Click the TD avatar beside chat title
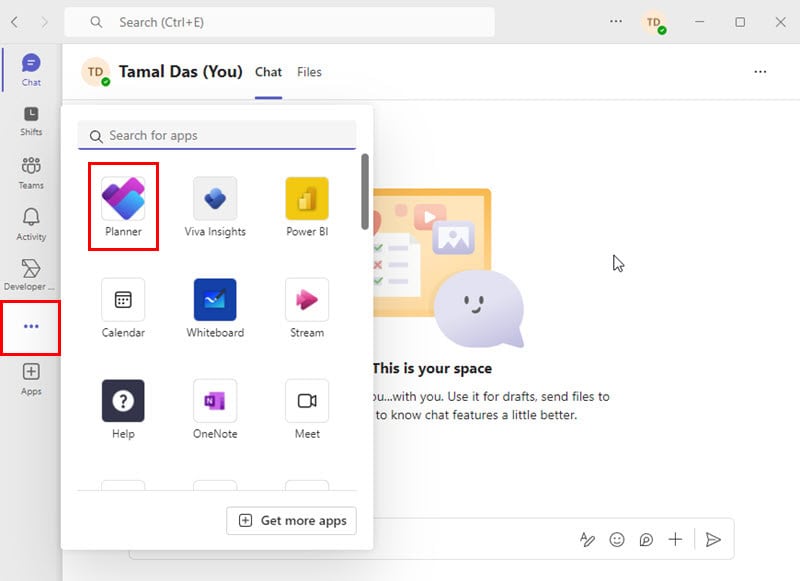This screenshot has height=581, width=800. click(96, 72)
